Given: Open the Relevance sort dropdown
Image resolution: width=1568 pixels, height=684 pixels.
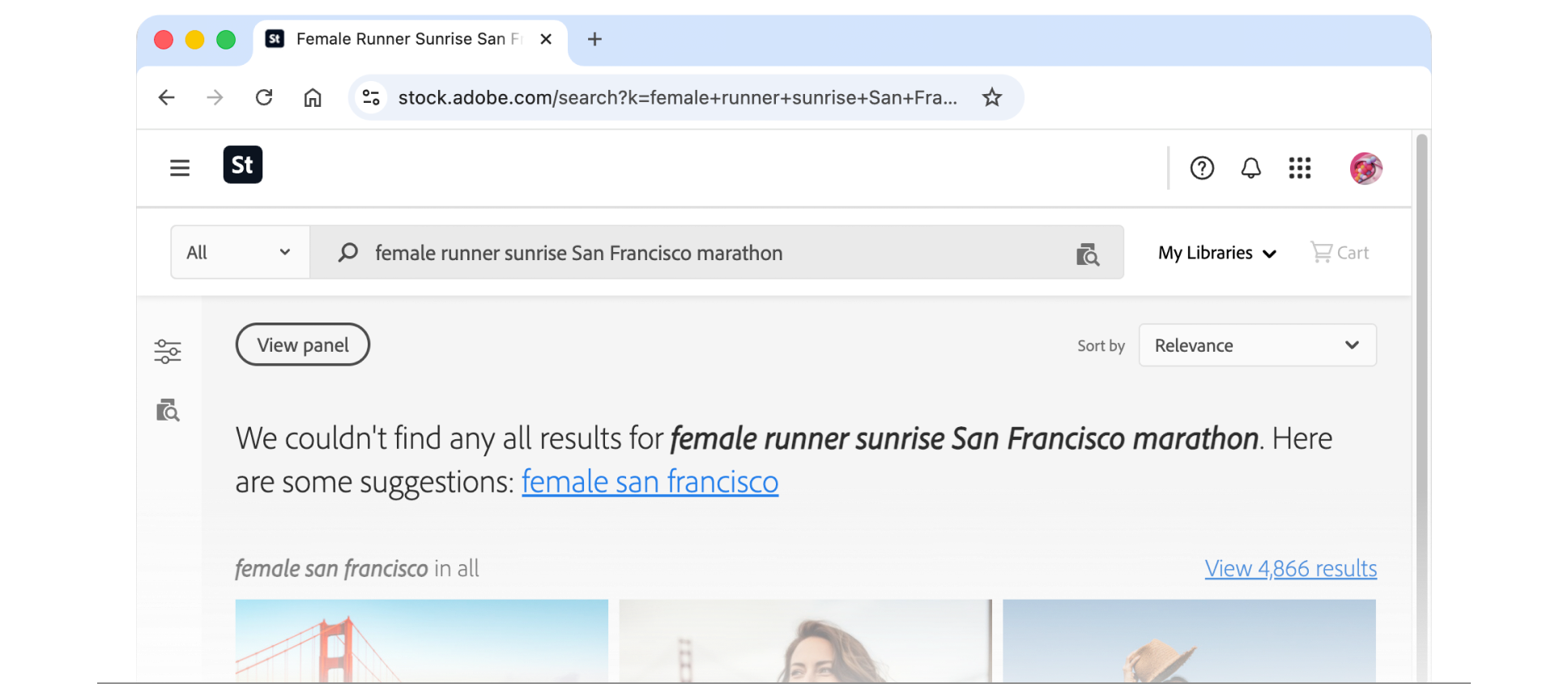Looking at the screenshot, I should [x=1256, y=346].
